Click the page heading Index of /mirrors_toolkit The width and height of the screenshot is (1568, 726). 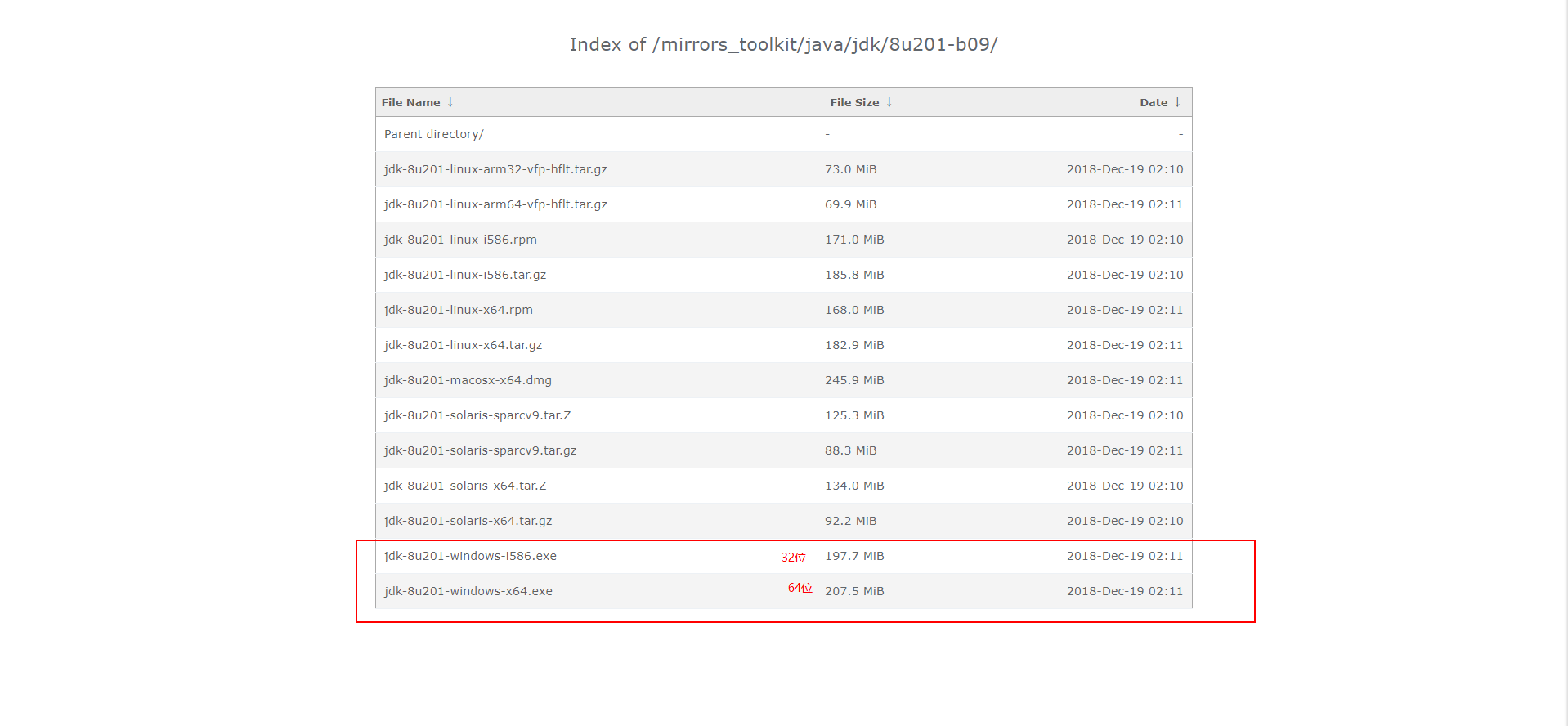(x=783, y=45)
